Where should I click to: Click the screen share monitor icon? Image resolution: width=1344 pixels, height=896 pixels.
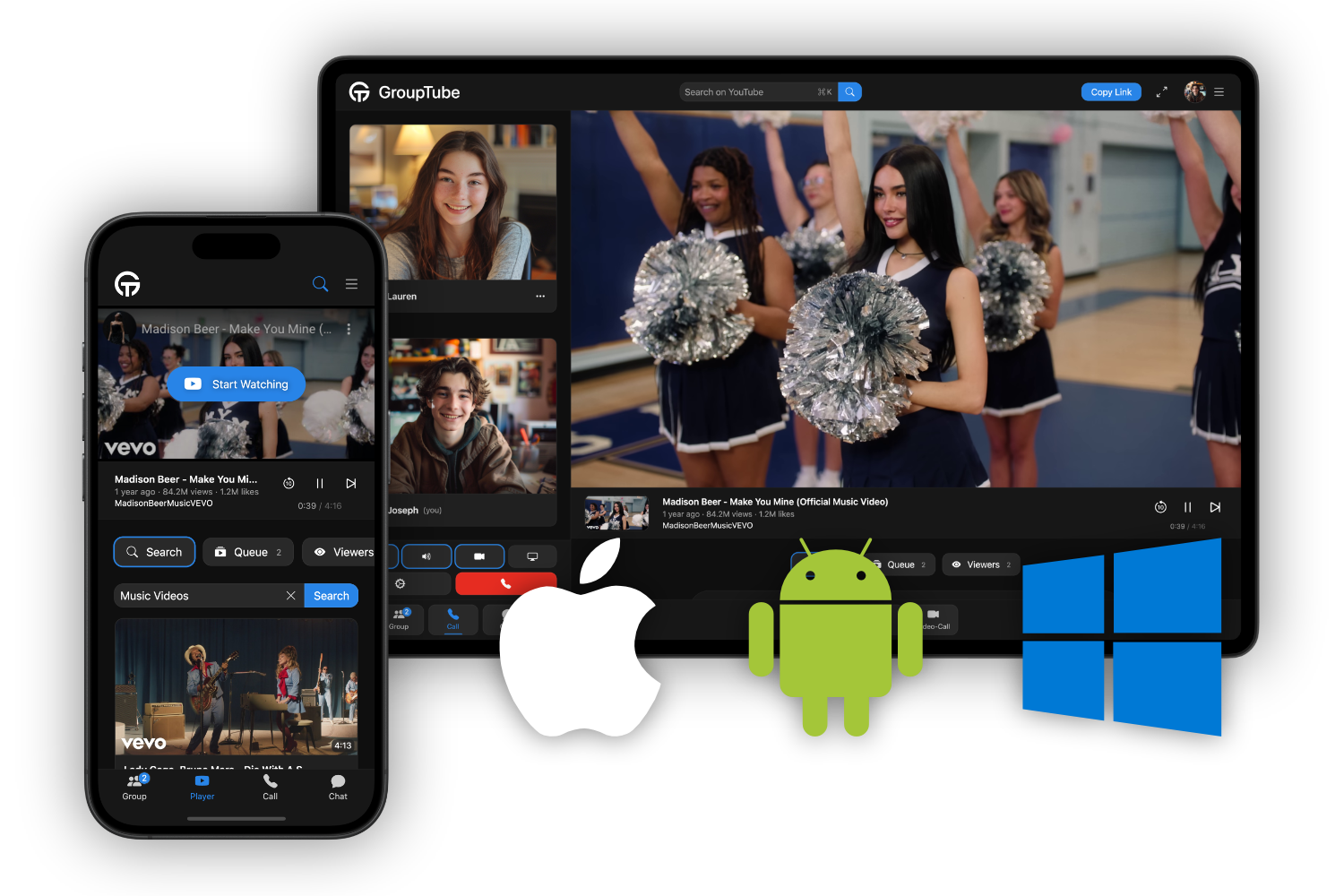tap(532, 556)
